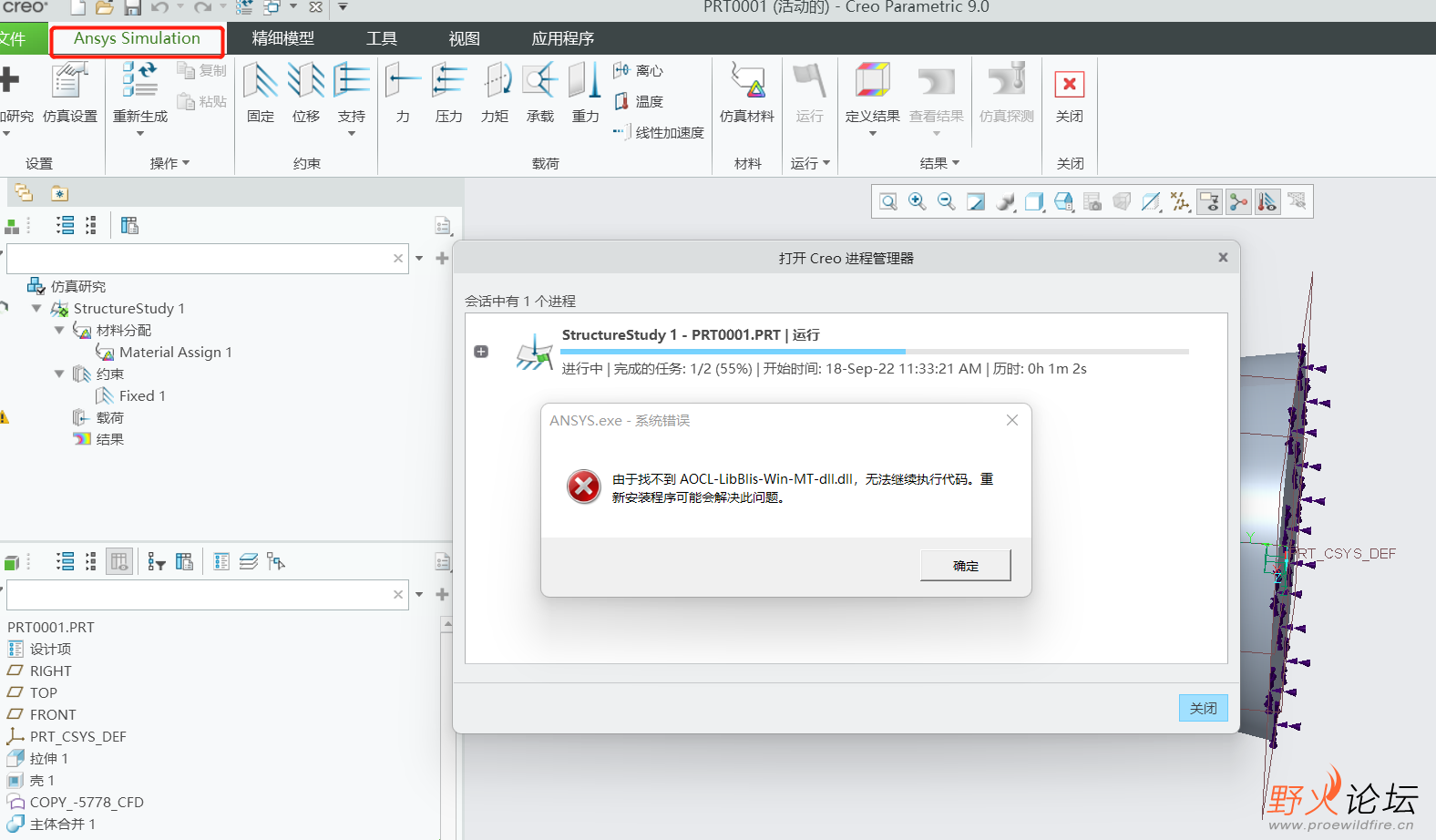
Task: Click the Bearing (承载) load tool
Action: tap(540, 92)
